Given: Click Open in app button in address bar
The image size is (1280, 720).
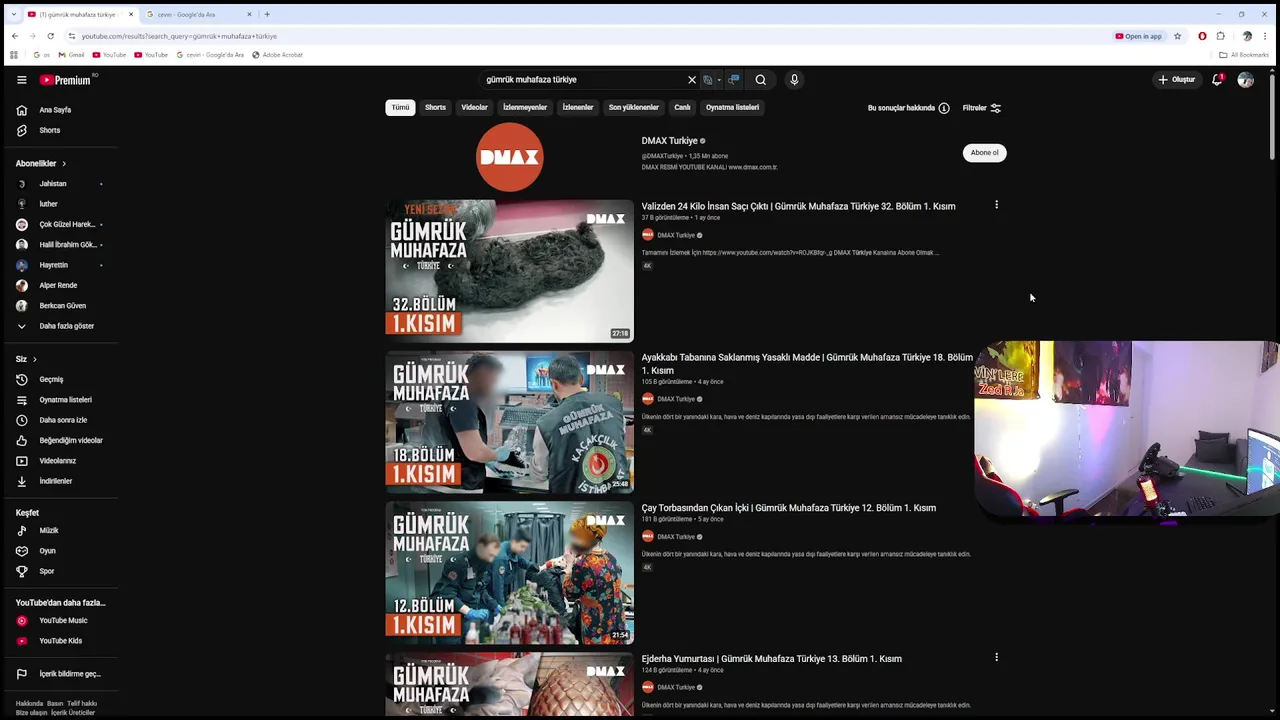Looking at the screenshot, I should coord(1138,36).
